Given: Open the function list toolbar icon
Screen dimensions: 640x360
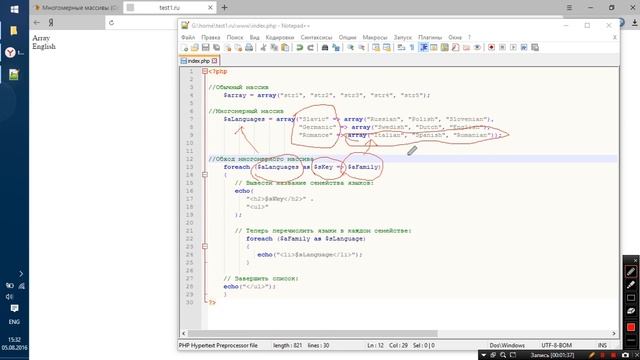Looking at the screenshot, I should (456, 48).
